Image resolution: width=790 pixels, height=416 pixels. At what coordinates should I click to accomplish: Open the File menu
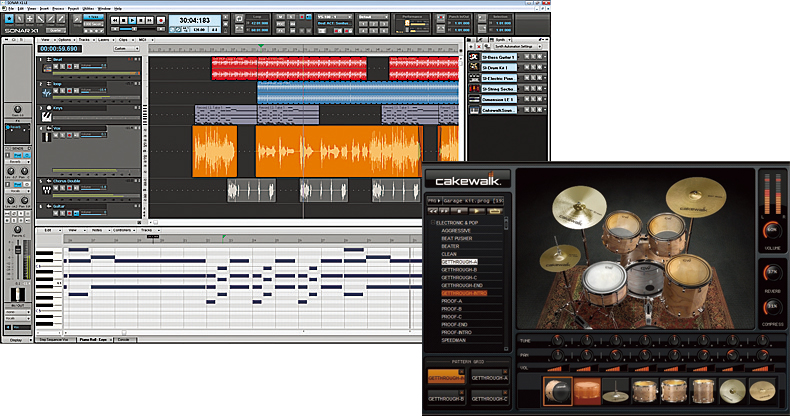point(10,9)
